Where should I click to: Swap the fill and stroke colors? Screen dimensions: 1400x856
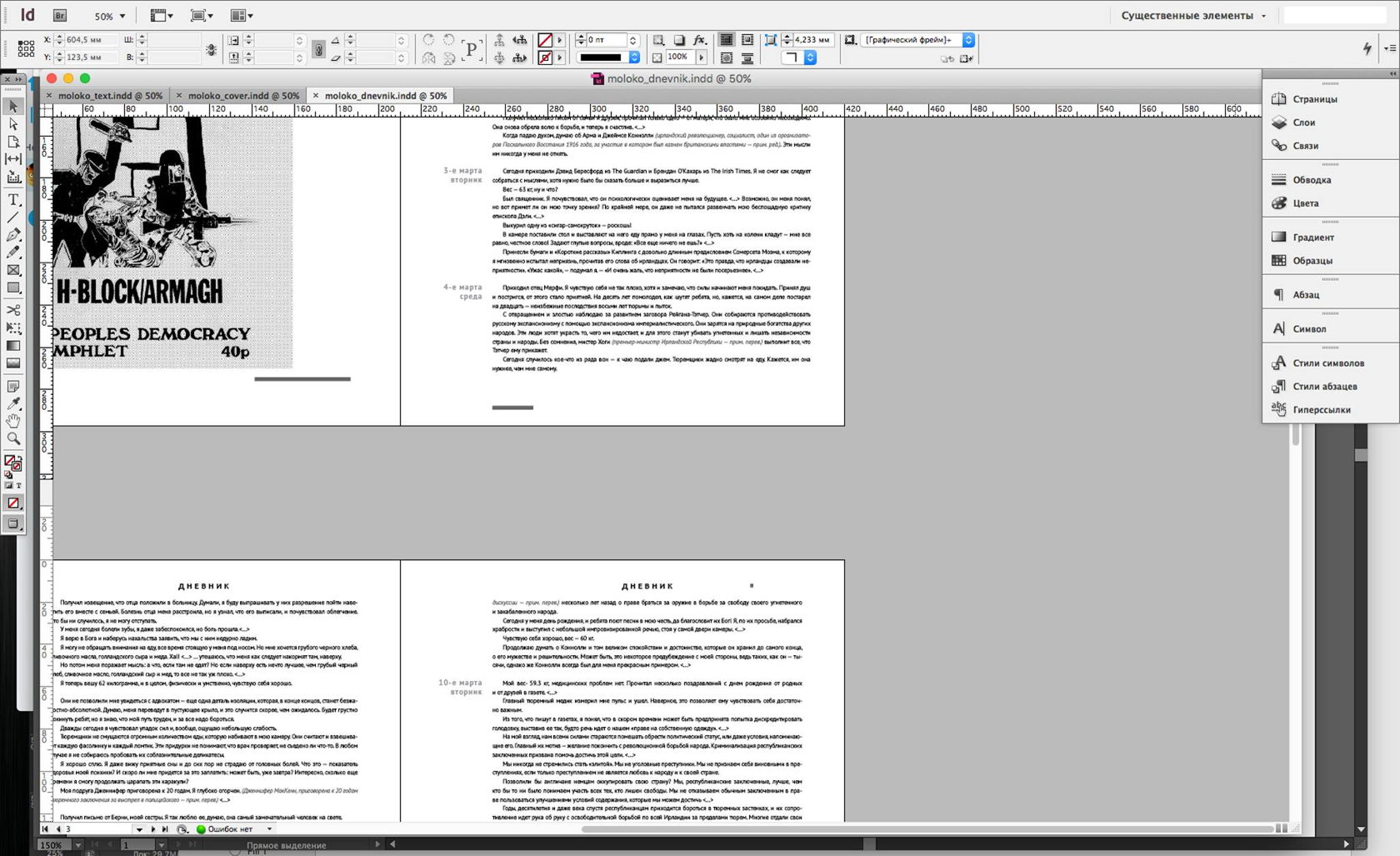pyautogui.click(x=18, y=456)
